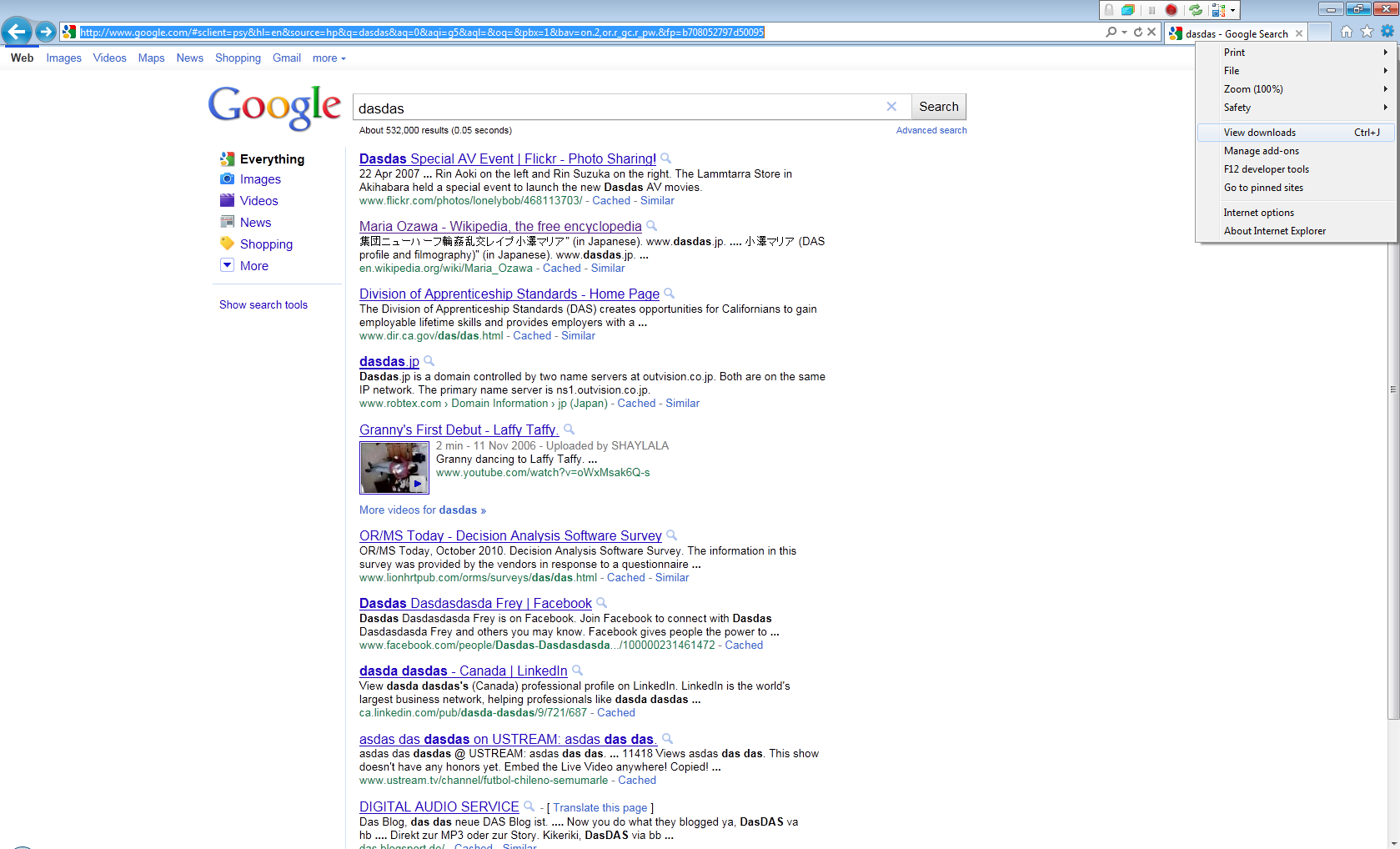The width and height of the screenshot is (1400, 849).
Task: Click 'Translate this page' link
Action: (600, 808)
